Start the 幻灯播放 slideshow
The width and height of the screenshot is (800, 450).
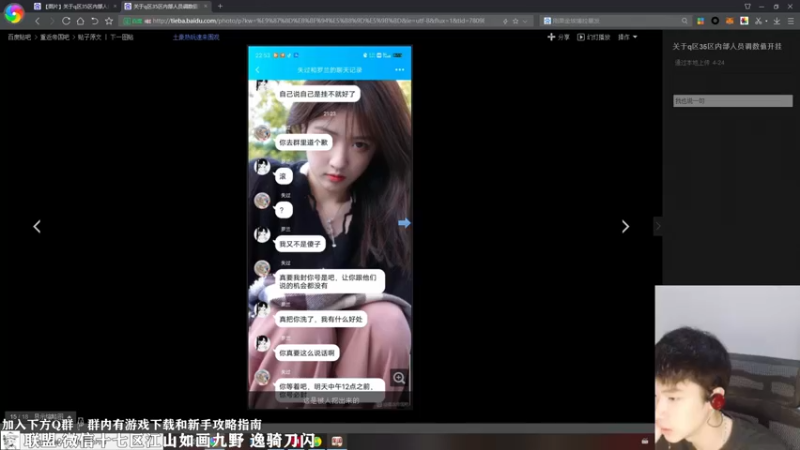point(593,37)
